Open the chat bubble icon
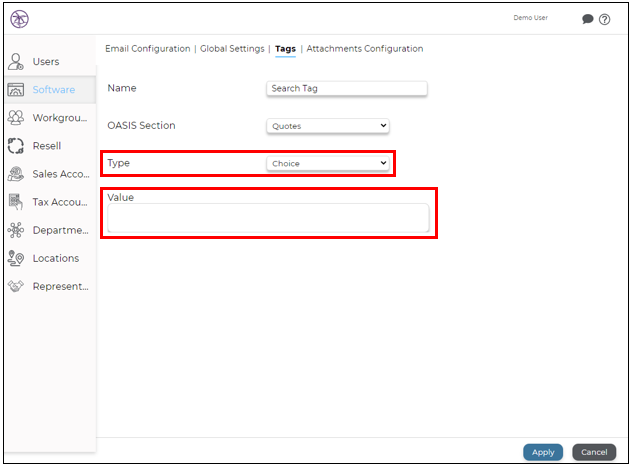The width and height of the screenshot is (634, 469). [x=588, y=19]
